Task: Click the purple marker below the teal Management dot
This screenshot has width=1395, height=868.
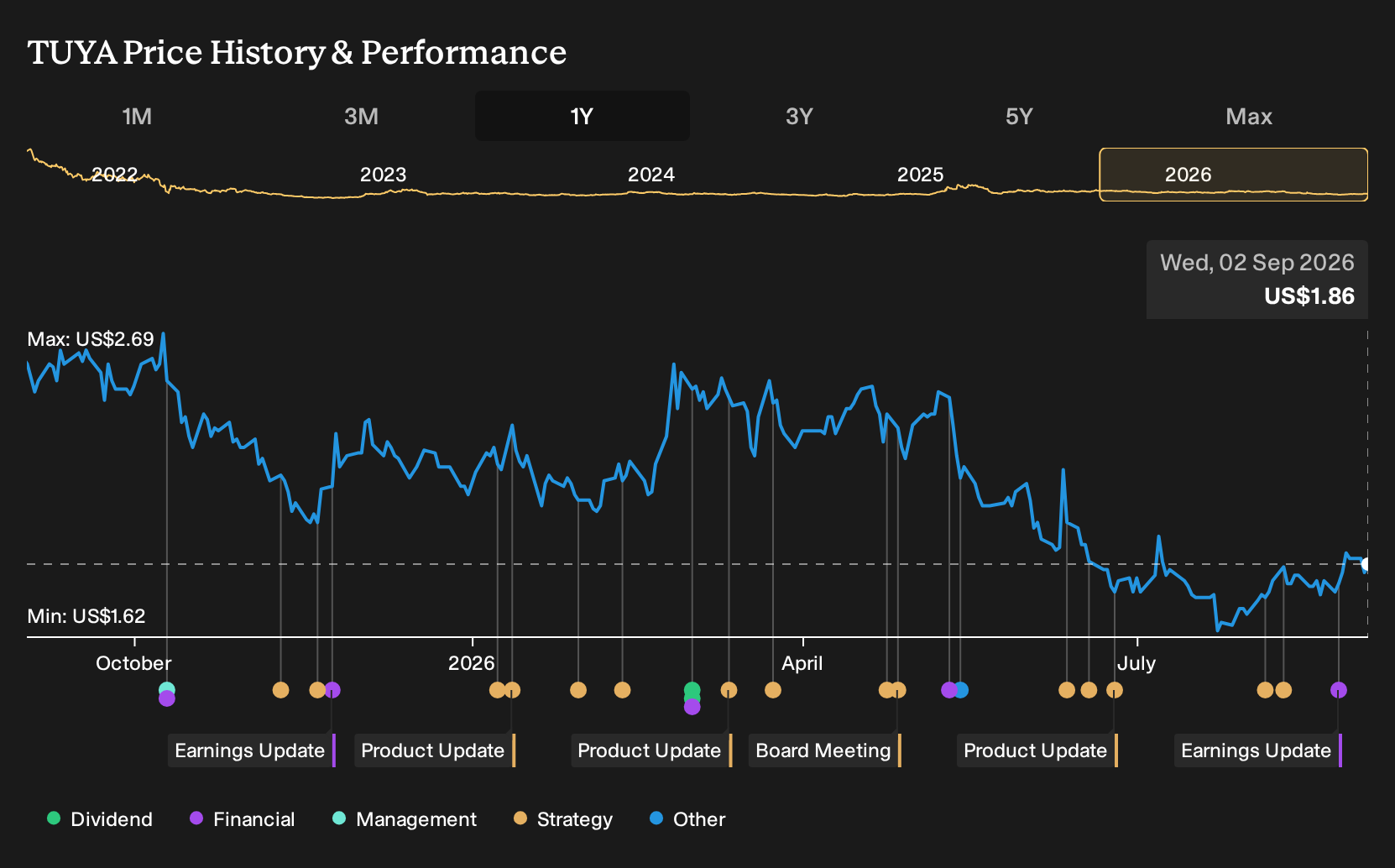Action: pyautogui.click(x=167, y=698)
